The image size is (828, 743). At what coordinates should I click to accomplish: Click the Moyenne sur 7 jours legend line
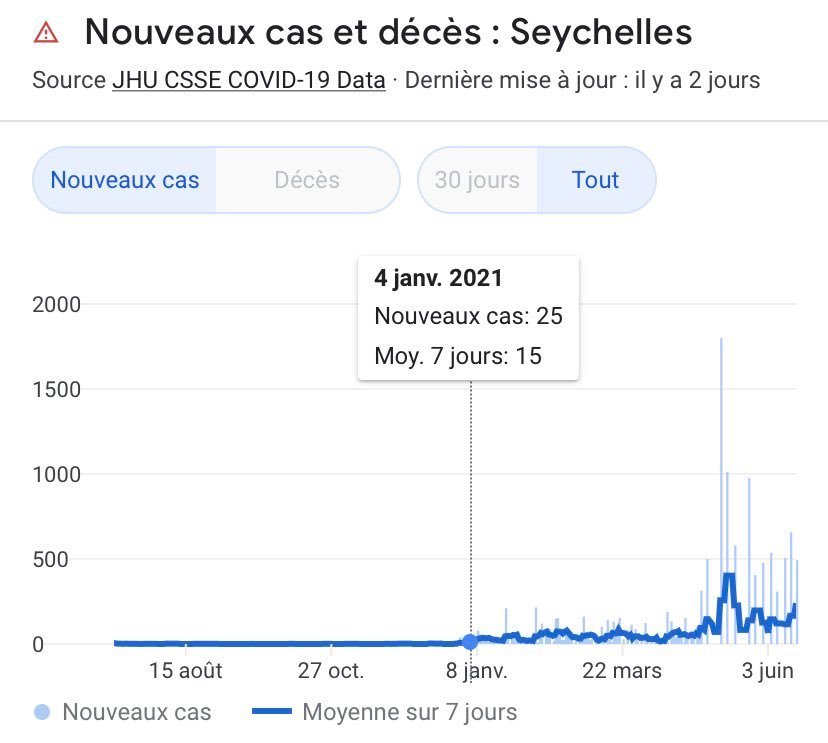271,712
